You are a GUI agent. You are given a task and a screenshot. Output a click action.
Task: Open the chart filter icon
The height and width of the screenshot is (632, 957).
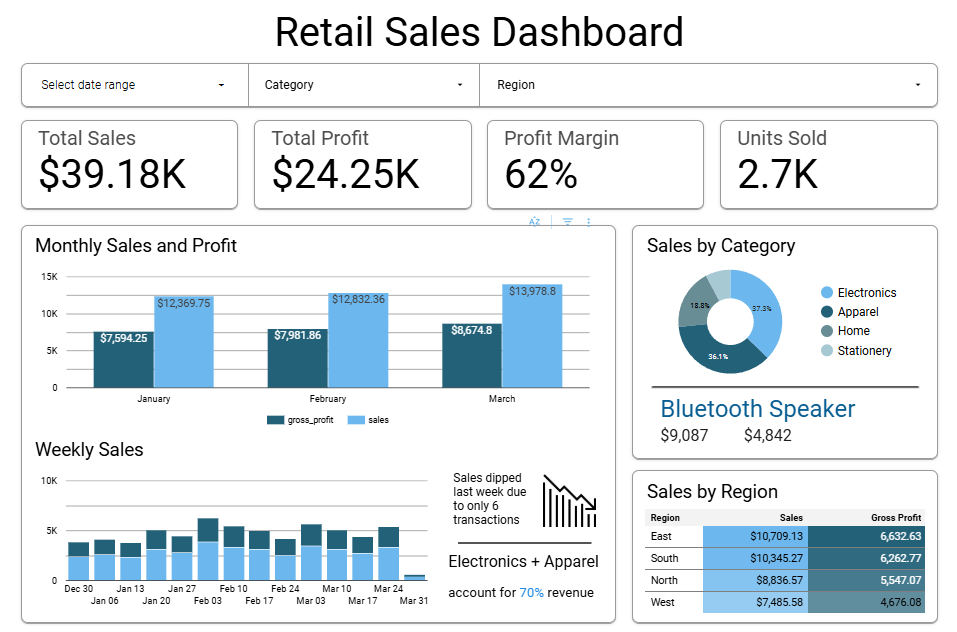pyautogui.click(x=566, y=222)
